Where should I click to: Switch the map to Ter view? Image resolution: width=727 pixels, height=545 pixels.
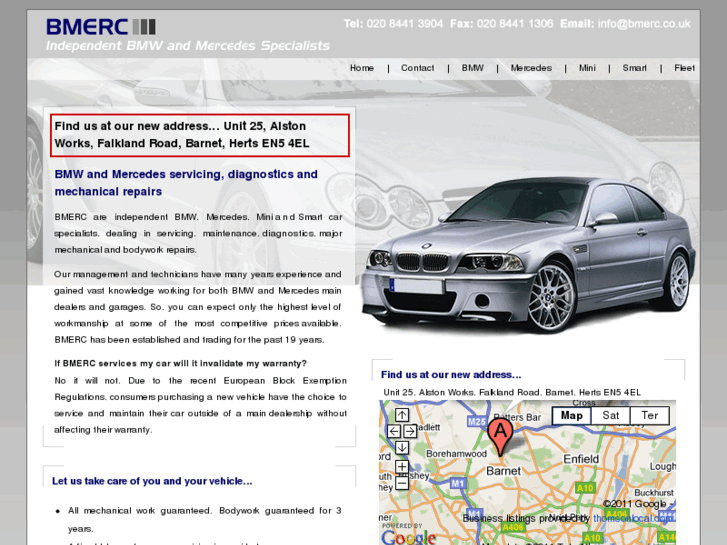coord(650,416)
